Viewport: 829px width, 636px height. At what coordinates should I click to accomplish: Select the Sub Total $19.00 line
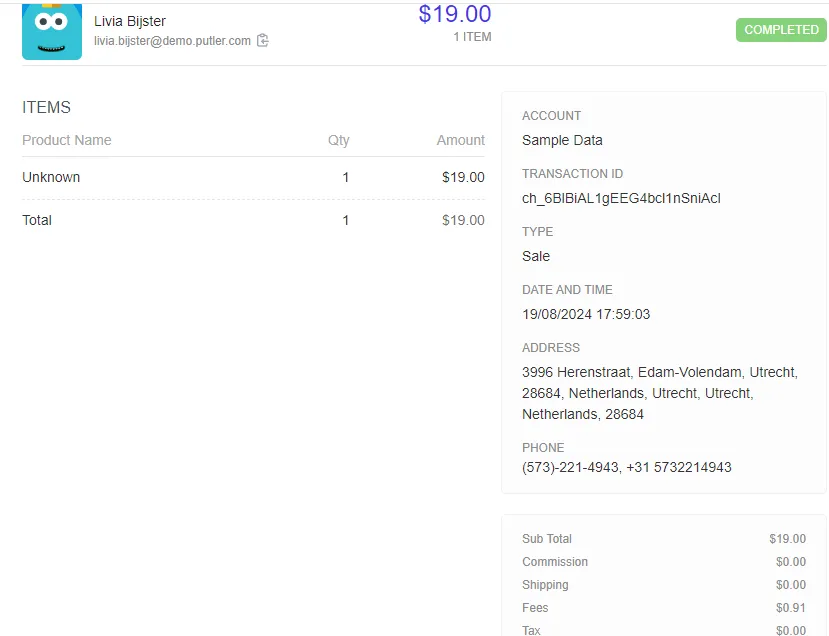click(x=664, y=539)
